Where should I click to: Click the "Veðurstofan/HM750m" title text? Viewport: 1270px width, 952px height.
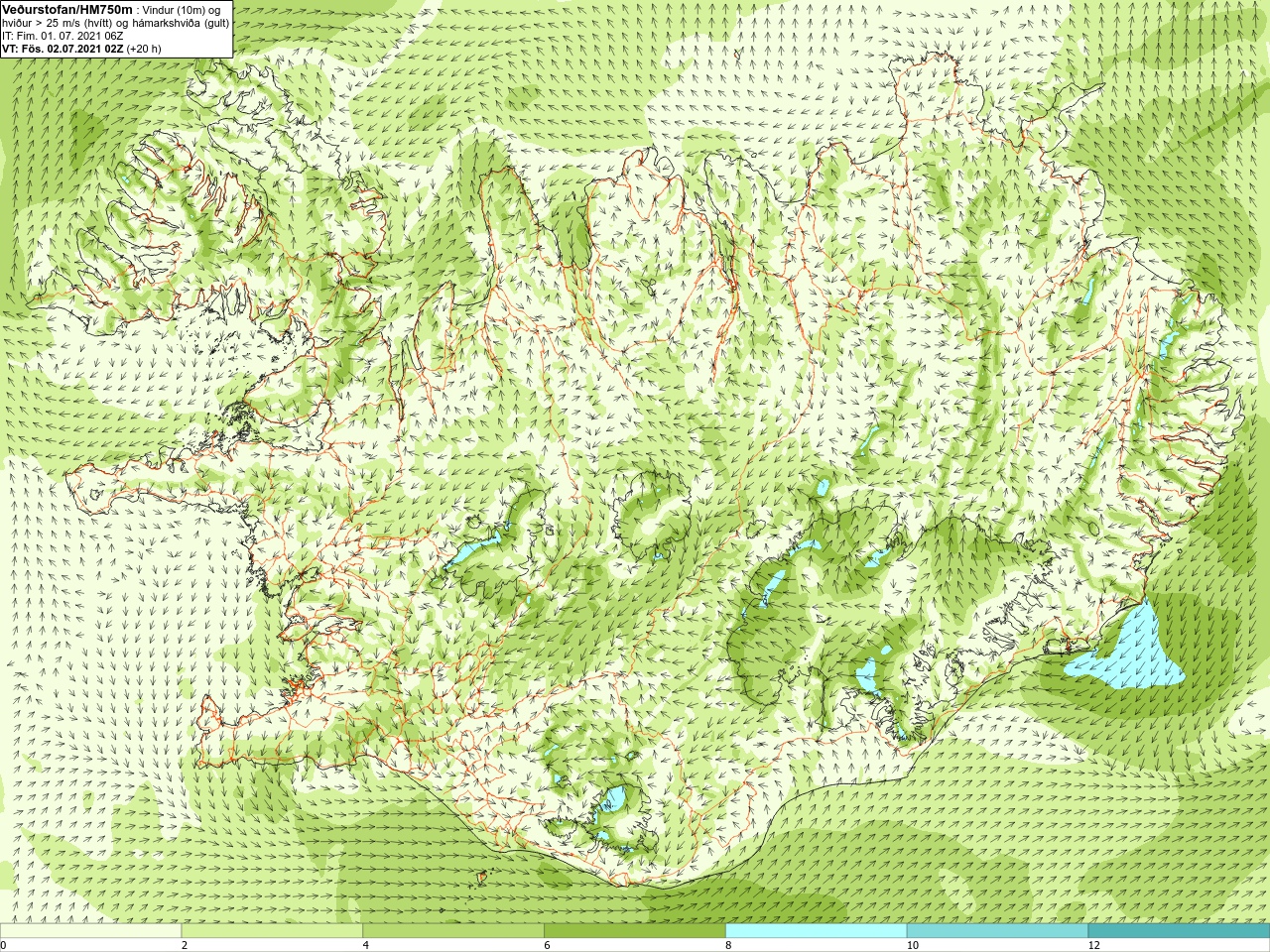(x=66, y=9)
